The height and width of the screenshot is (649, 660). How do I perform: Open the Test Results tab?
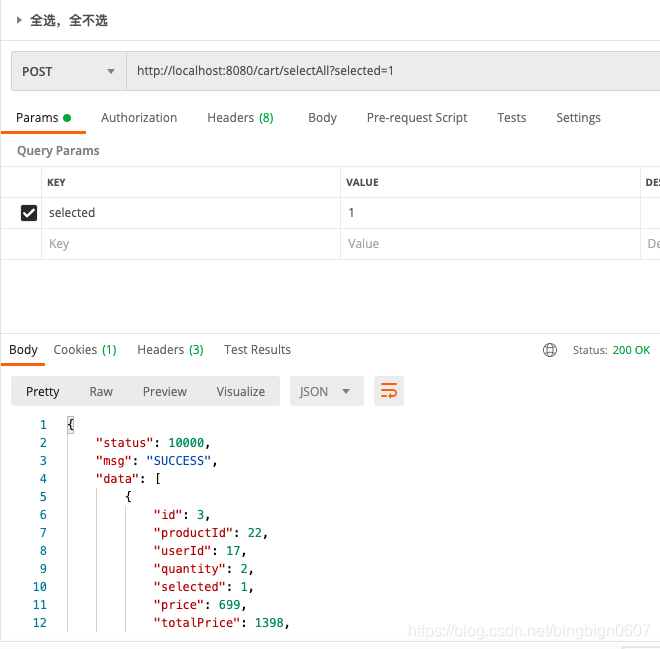click(257, 350)
